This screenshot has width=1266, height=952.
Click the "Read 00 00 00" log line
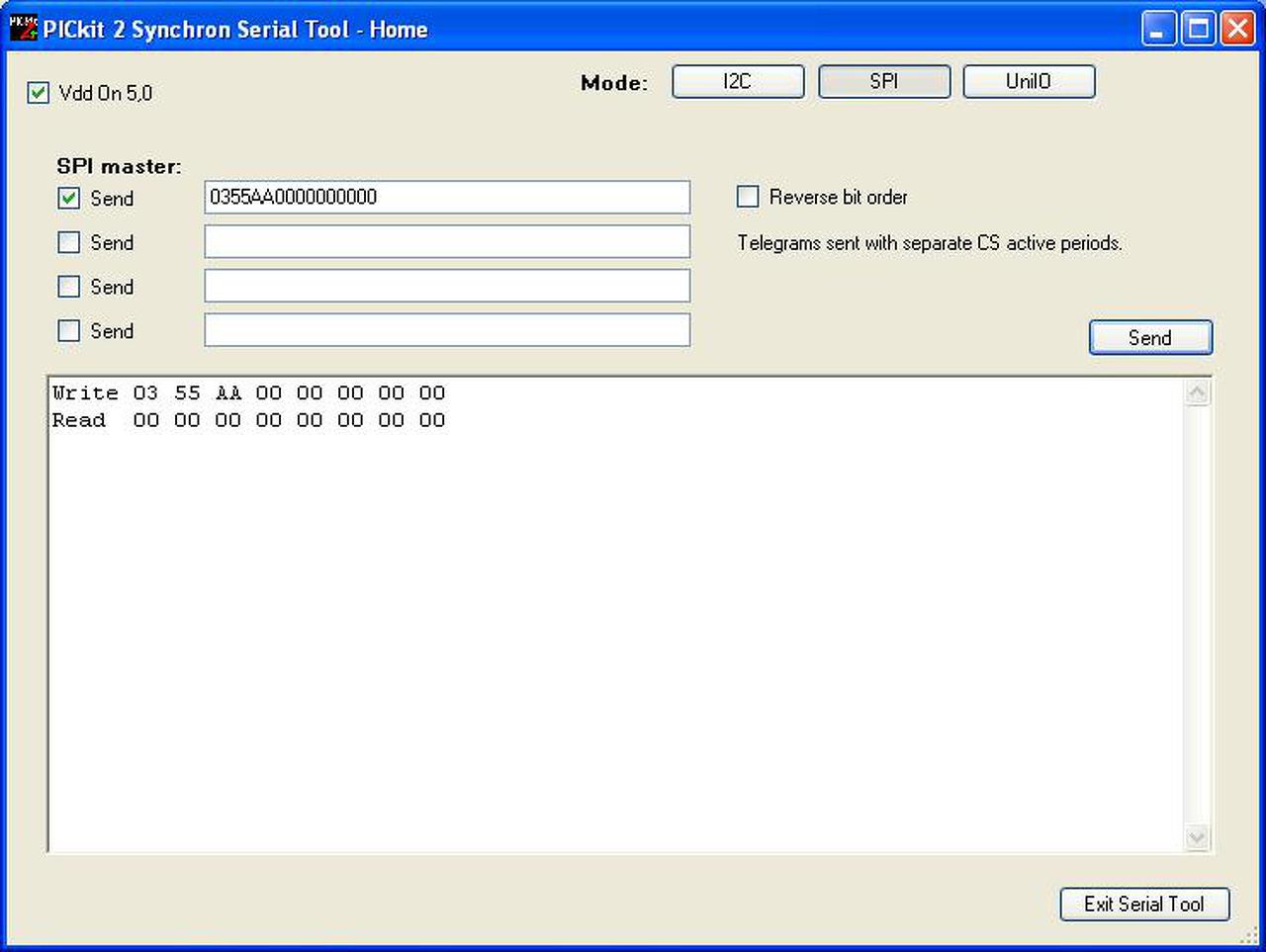248,420
